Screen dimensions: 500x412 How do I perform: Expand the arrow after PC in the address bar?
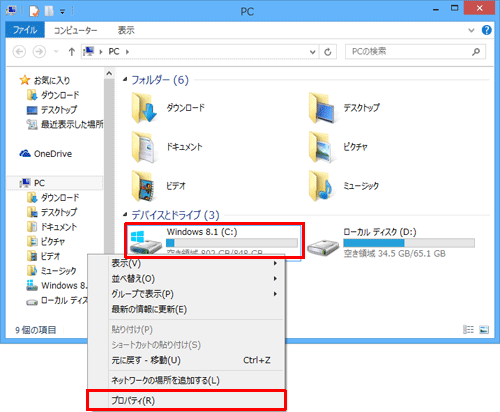click(x=127, y=52)
